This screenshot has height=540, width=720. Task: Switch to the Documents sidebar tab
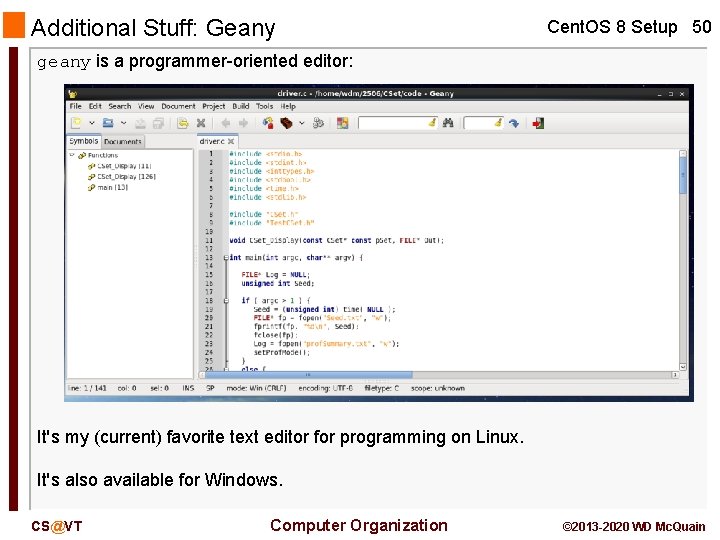(x=123, y=141)
